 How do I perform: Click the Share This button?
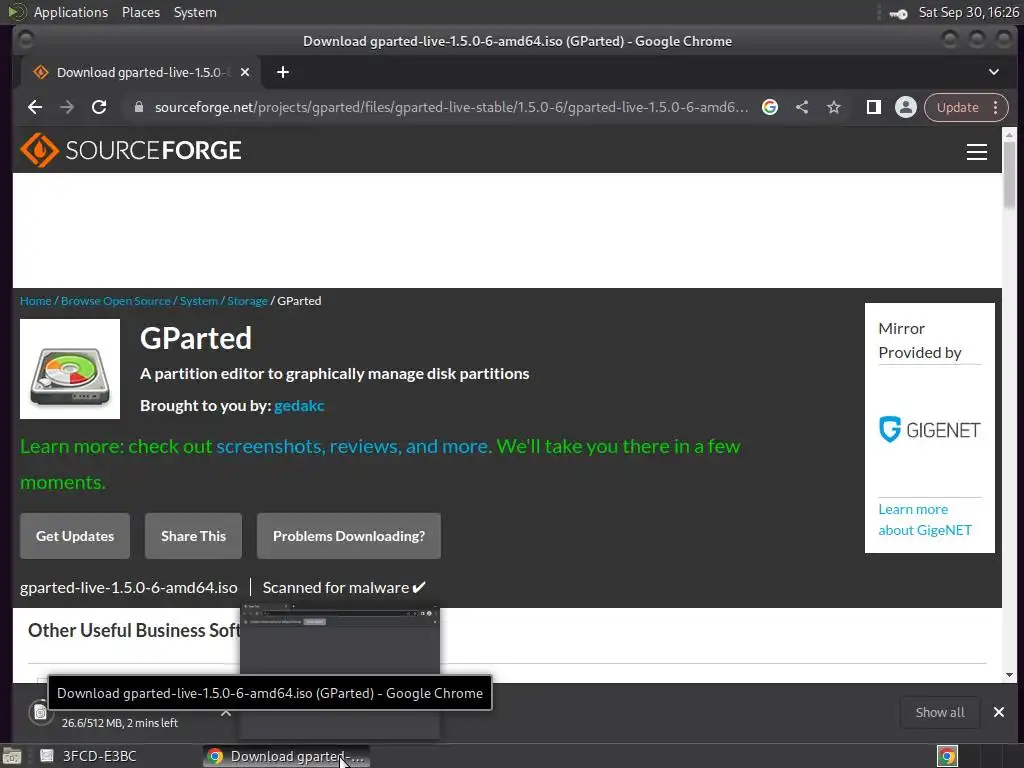coord(193,536)
